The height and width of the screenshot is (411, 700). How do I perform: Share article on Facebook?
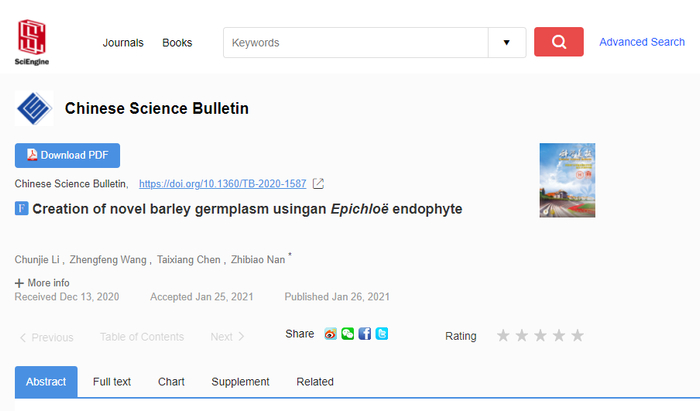coord(364,334)
